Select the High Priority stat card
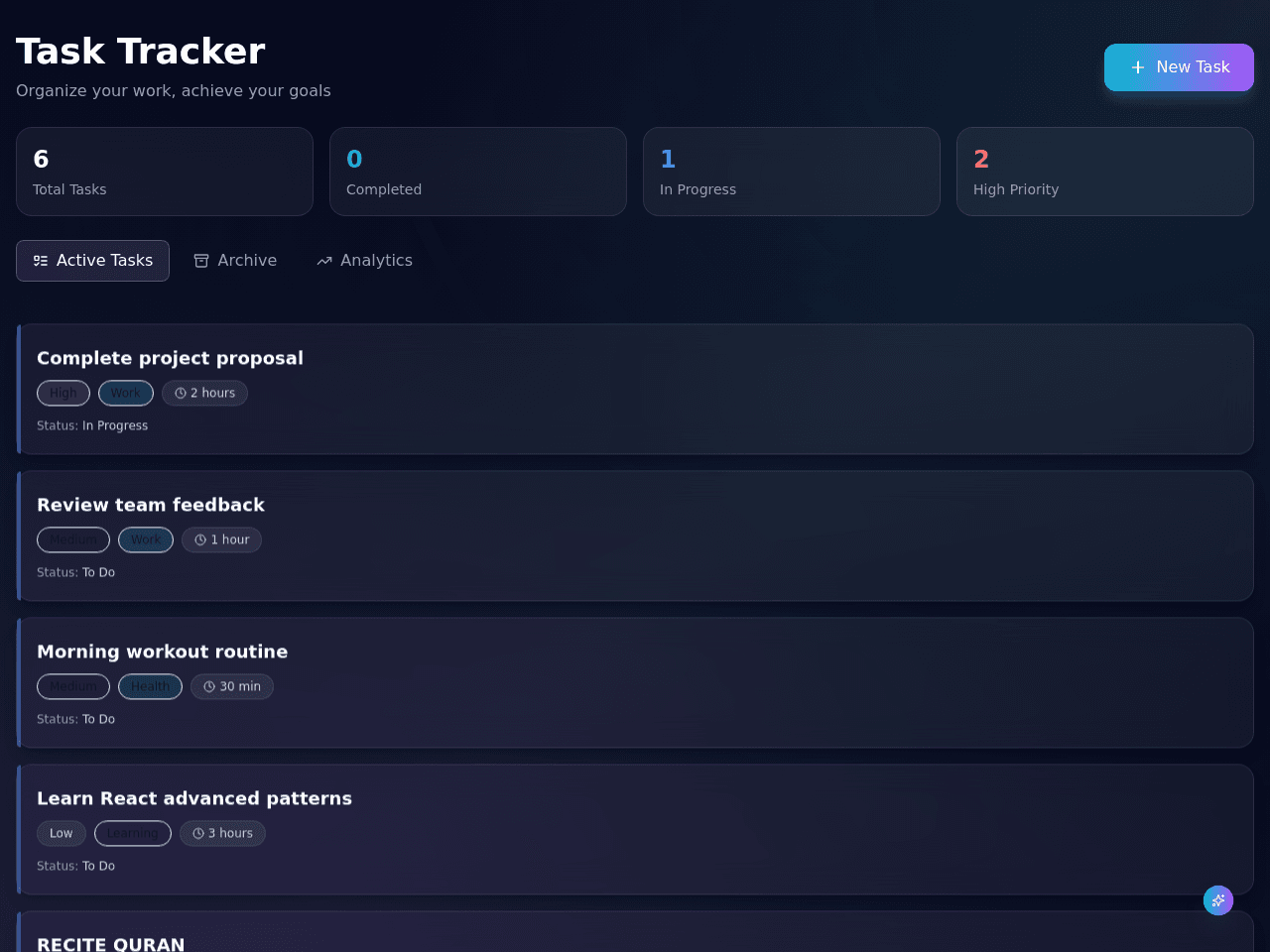This screenshot has height=952, width=1270. click(1105, 172)
